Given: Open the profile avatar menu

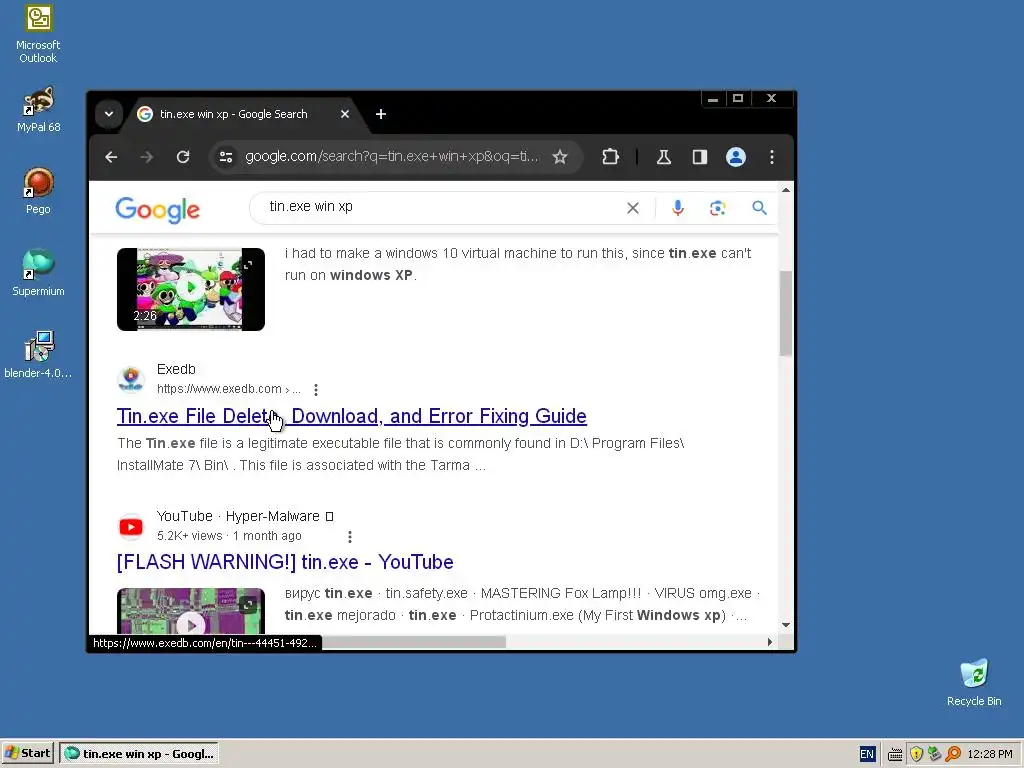Looking at the screenshot, I should [x=736, y=157].
